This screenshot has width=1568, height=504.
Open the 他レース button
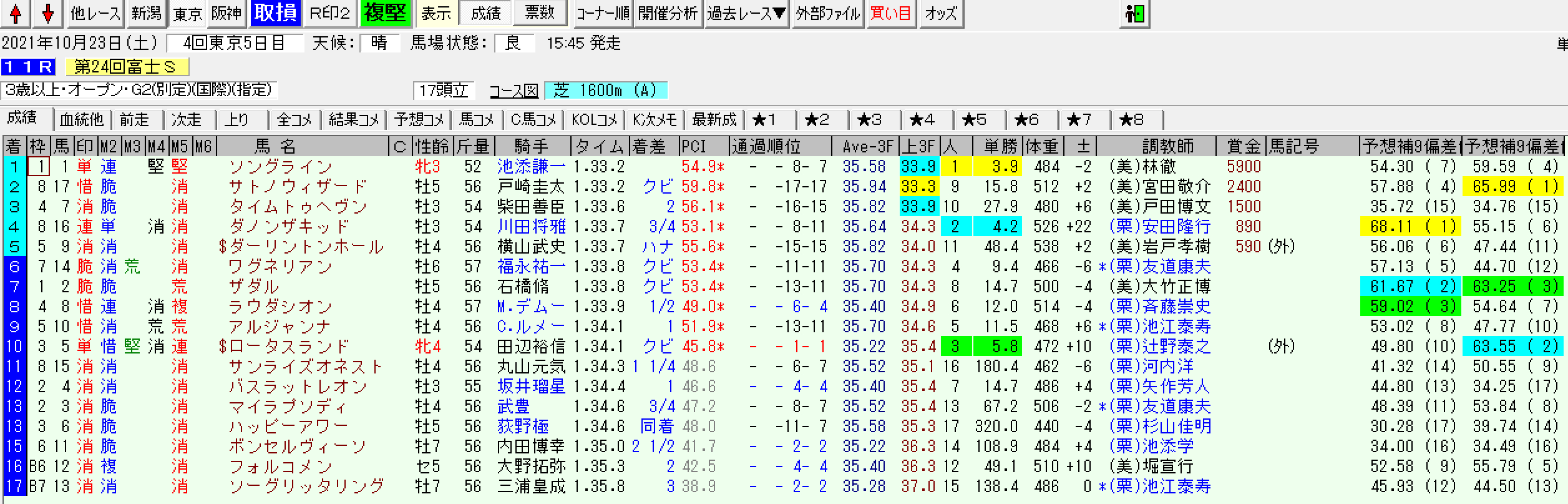pos(95,13)
